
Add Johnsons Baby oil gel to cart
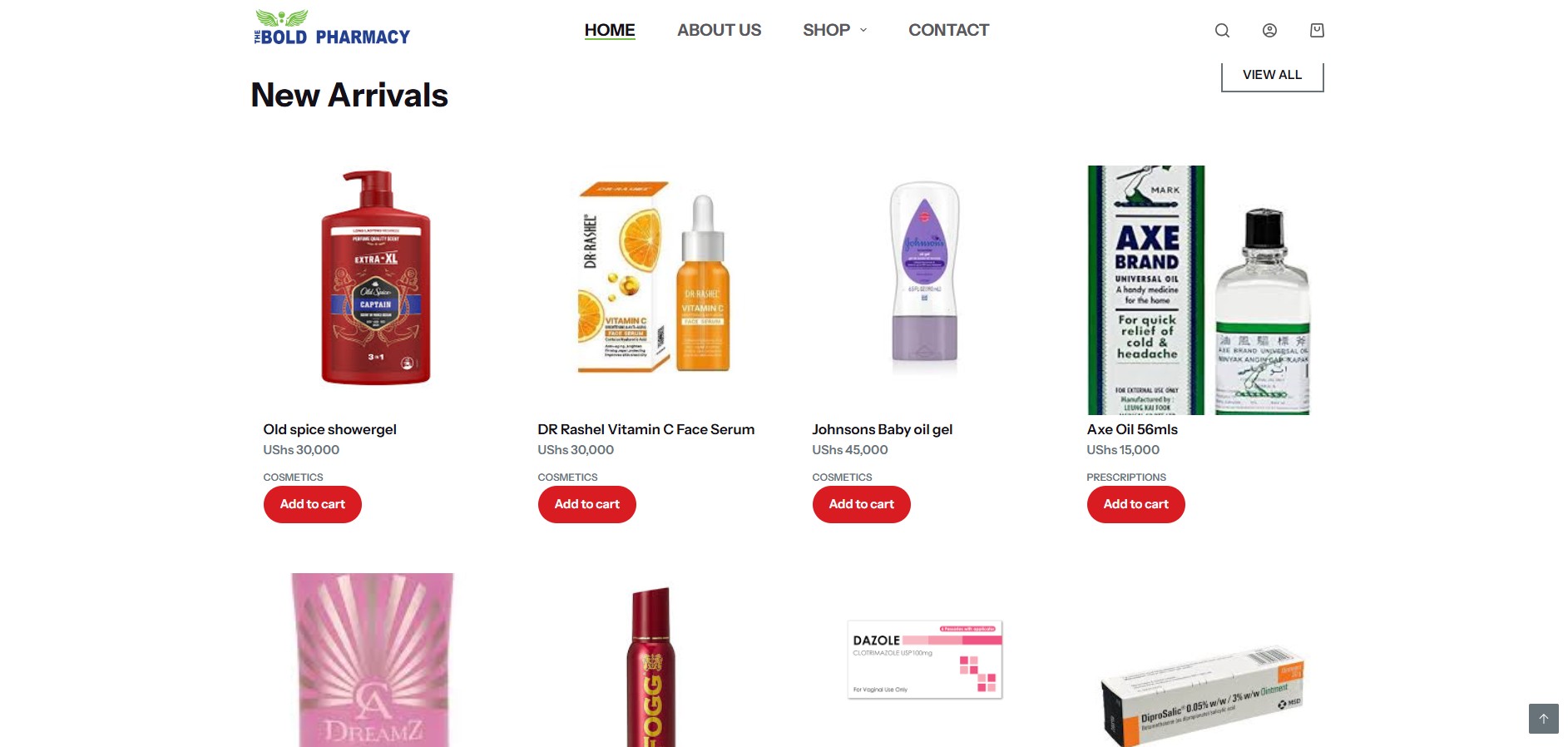coord(862,504)
